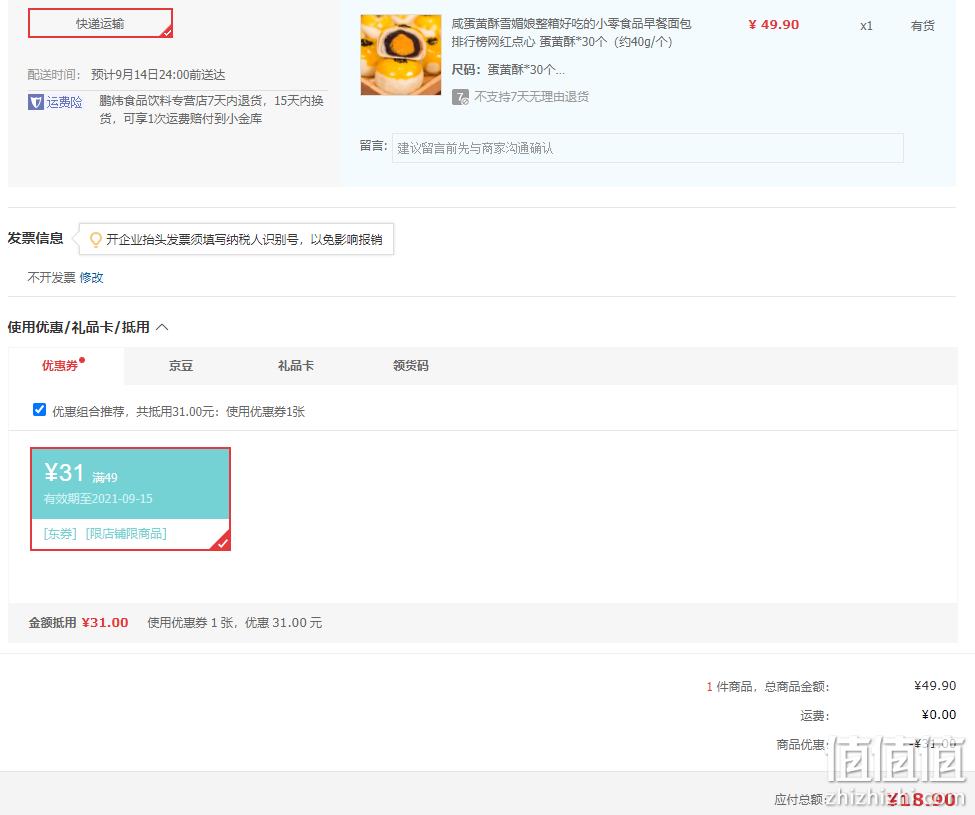This screenshot has width=975, height=815.
Task: Click the 有货 stock status
Action: 922,25
